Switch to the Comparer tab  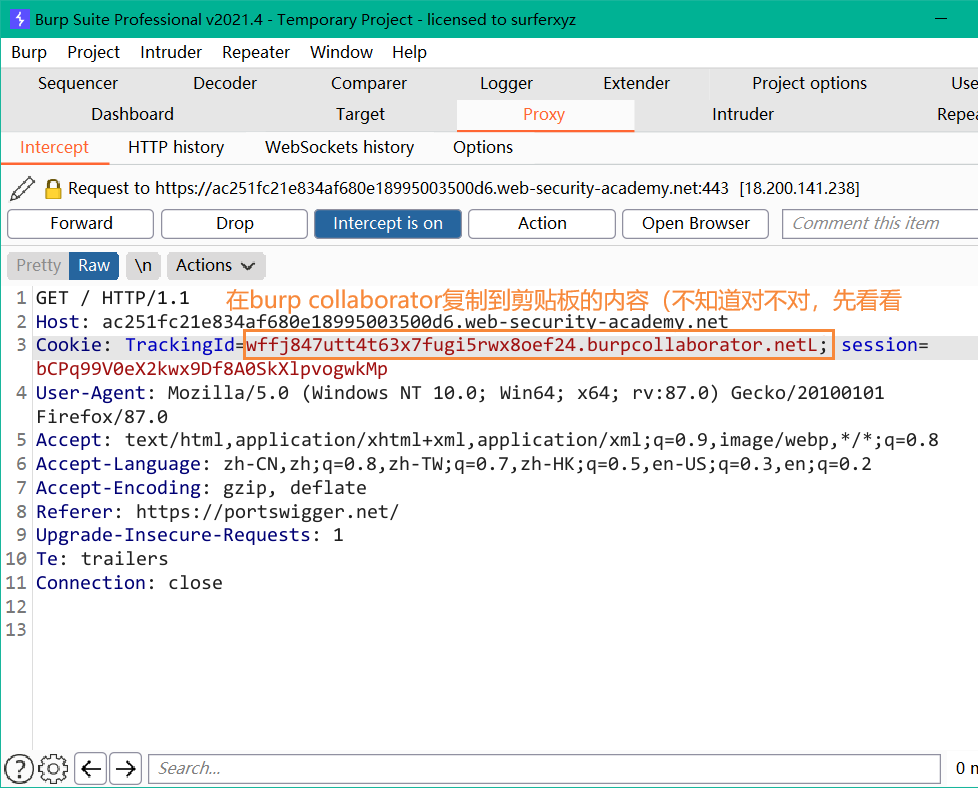[369, 84]
